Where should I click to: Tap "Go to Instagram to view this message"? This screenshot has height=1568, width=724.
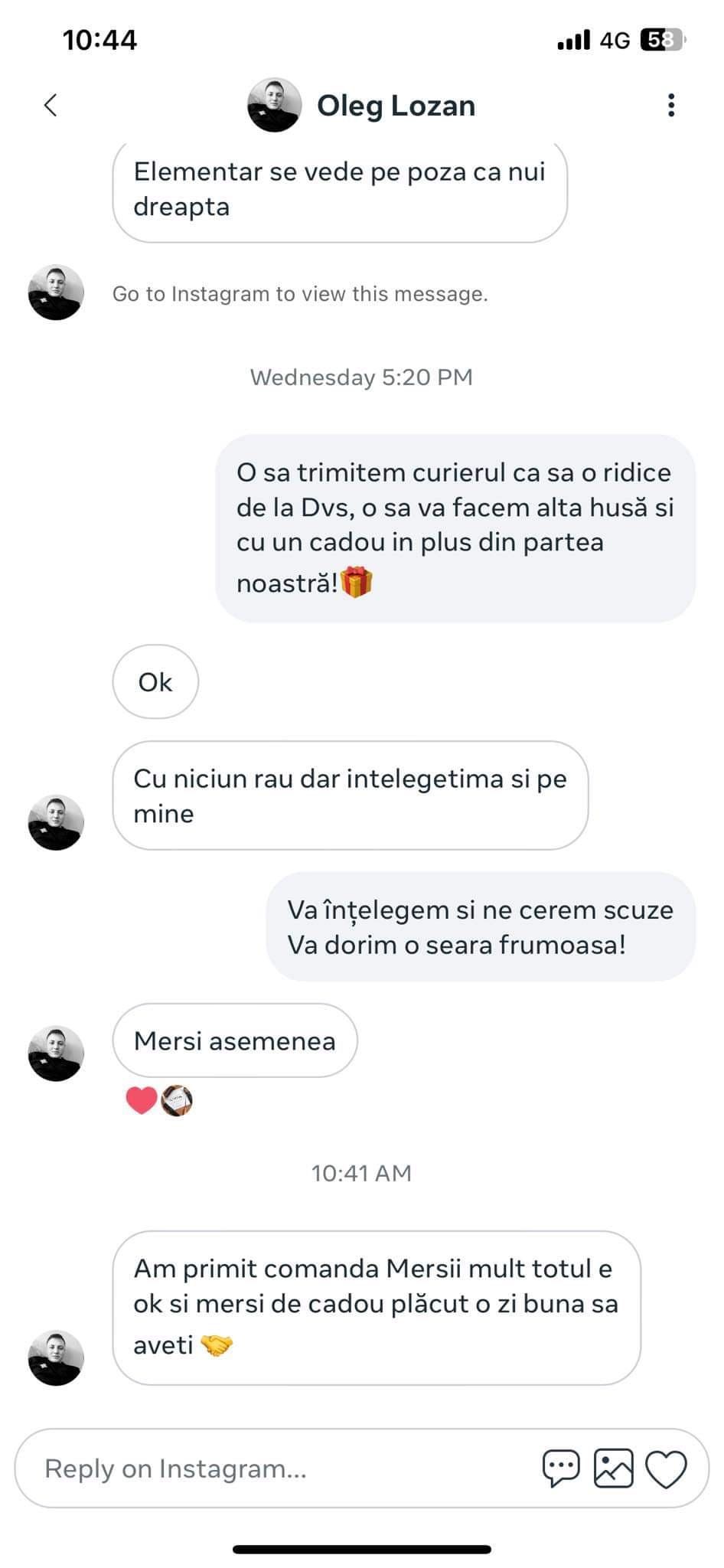tap(300, 294)
